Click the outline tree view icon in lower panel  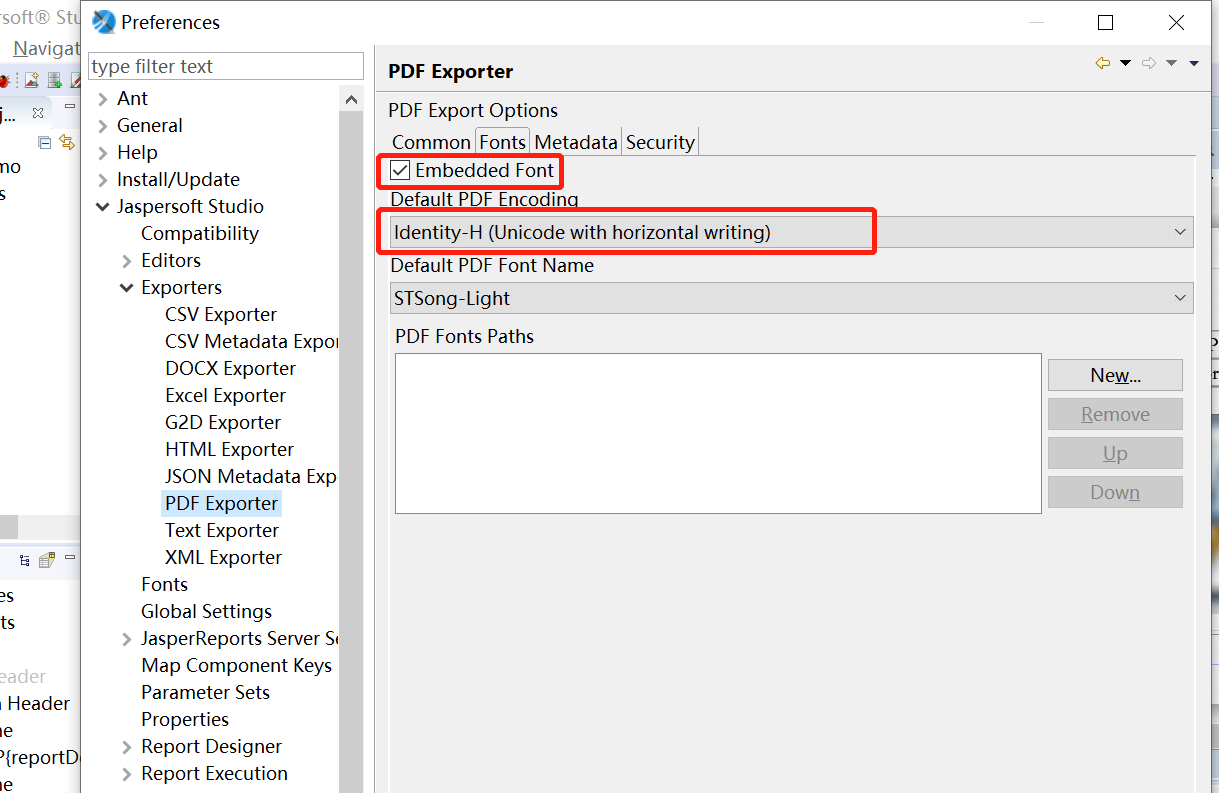[25, 560]
